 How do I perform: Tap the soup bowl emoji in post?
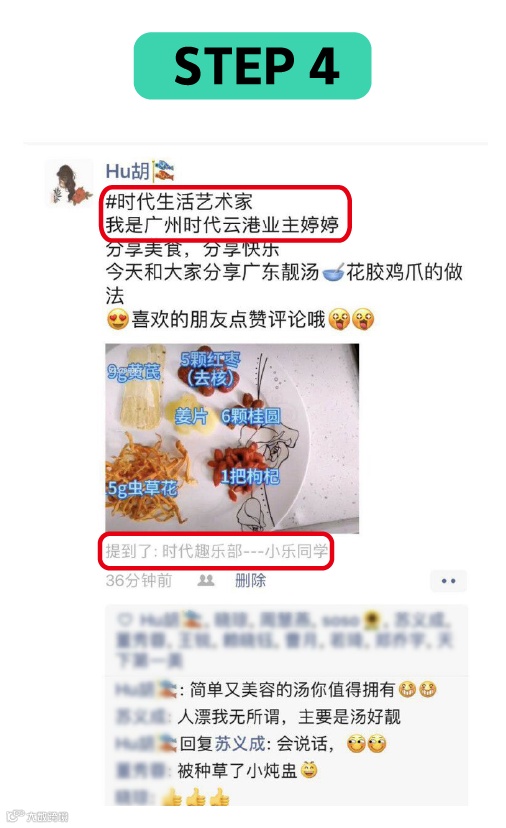coord(333,272)
